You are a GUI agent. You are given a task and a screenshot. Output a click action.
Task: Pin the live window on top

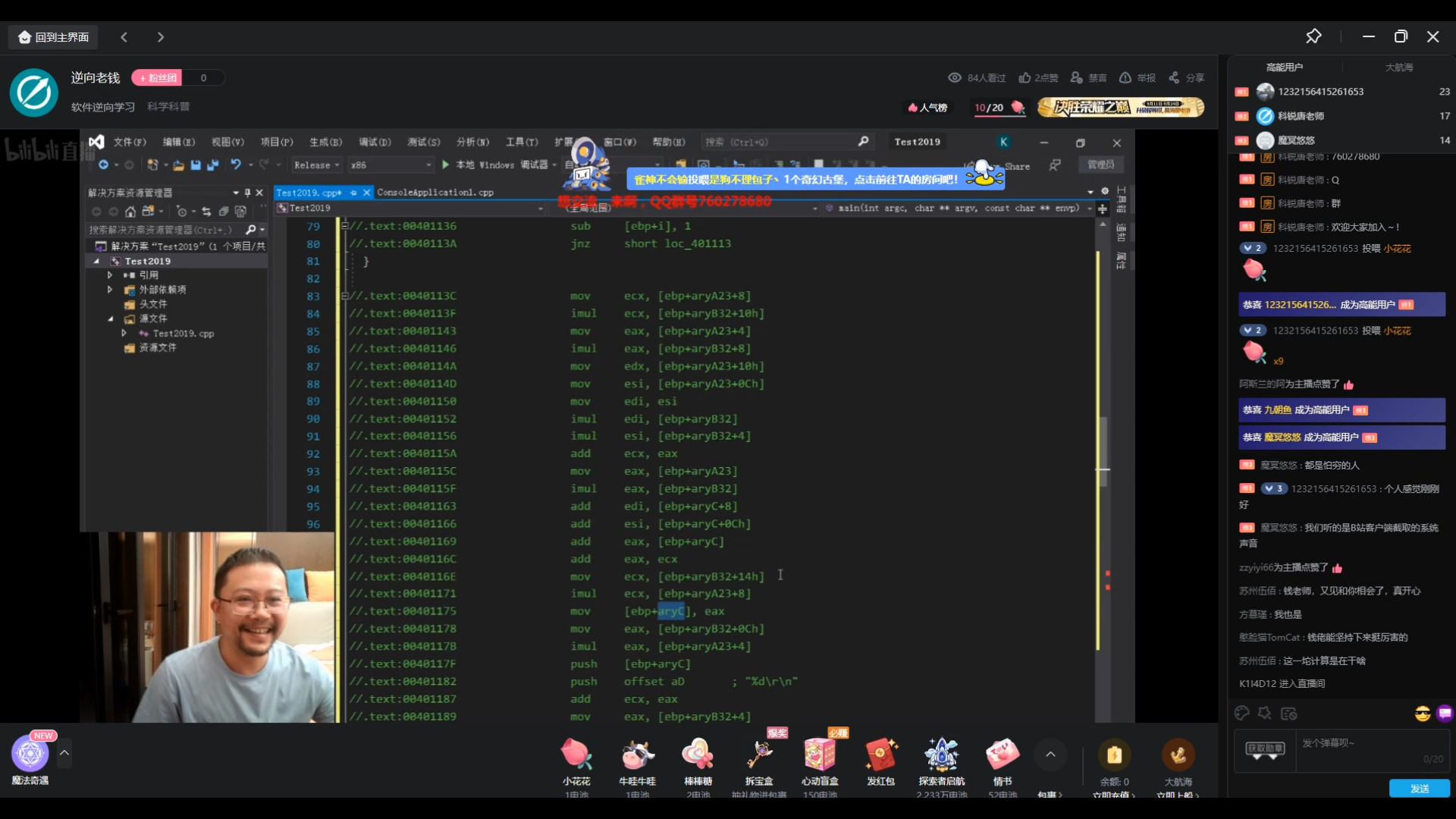pyautogui.click(x=1313, y=36)
